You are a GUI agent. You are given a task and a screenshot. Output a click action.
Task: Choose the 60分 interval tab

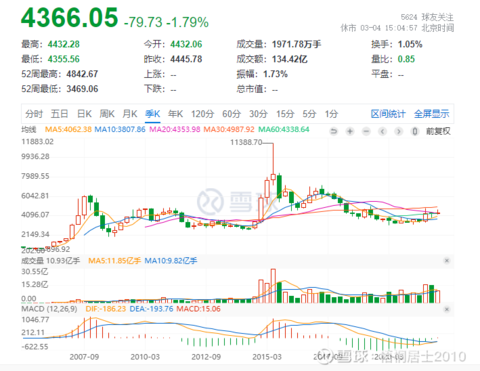pyautogui.click(x=232, y=114)
